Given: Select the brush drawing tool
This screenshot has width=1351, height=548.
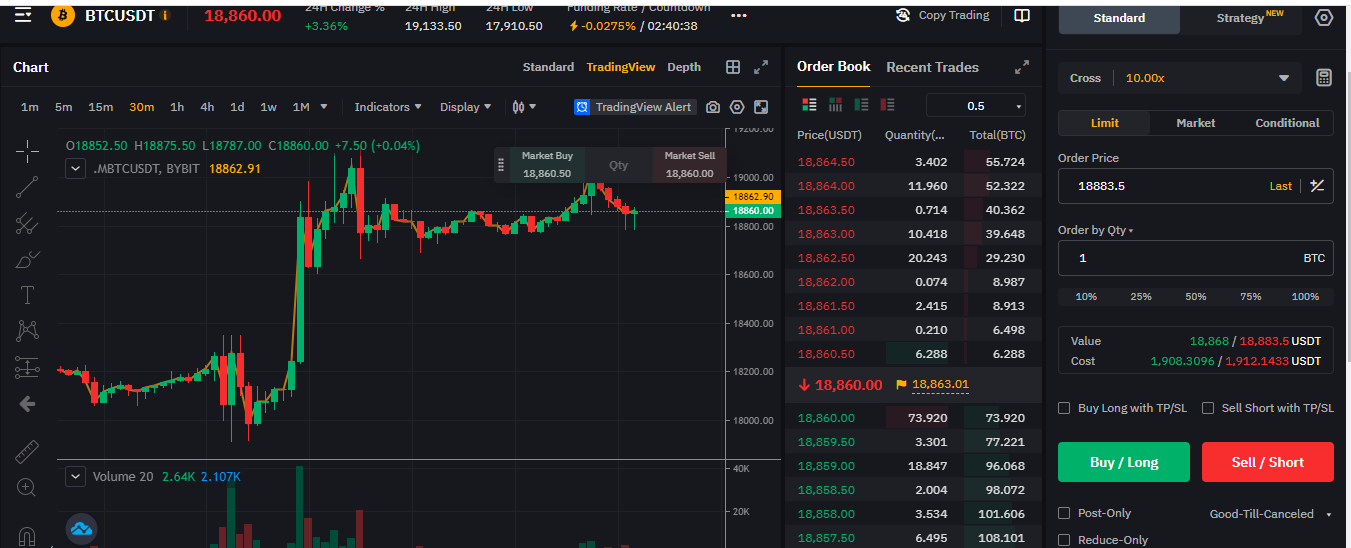Looking at the screenshot, I should click(x=27, y=259).
